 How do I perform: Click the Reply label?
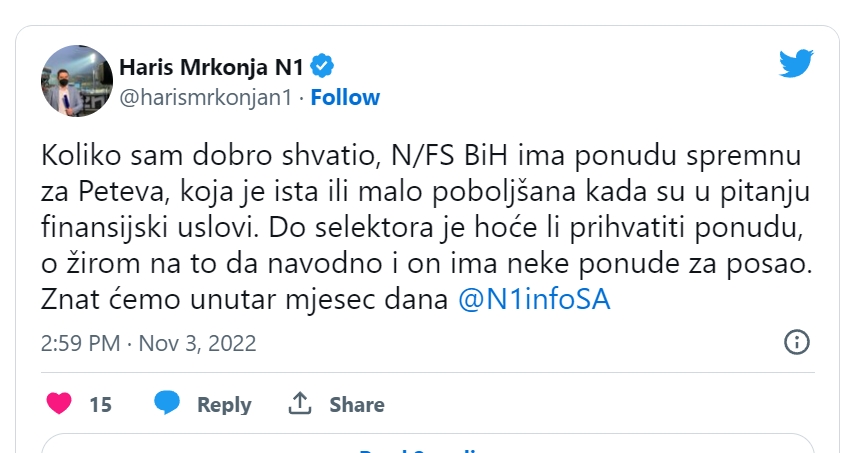point(224,405)
